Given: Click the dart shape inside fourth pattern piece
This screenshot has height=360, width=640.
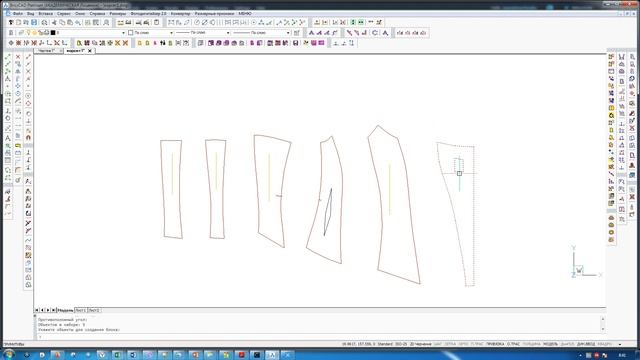Looking at the screenshot, I should click(x=328, y=212).
